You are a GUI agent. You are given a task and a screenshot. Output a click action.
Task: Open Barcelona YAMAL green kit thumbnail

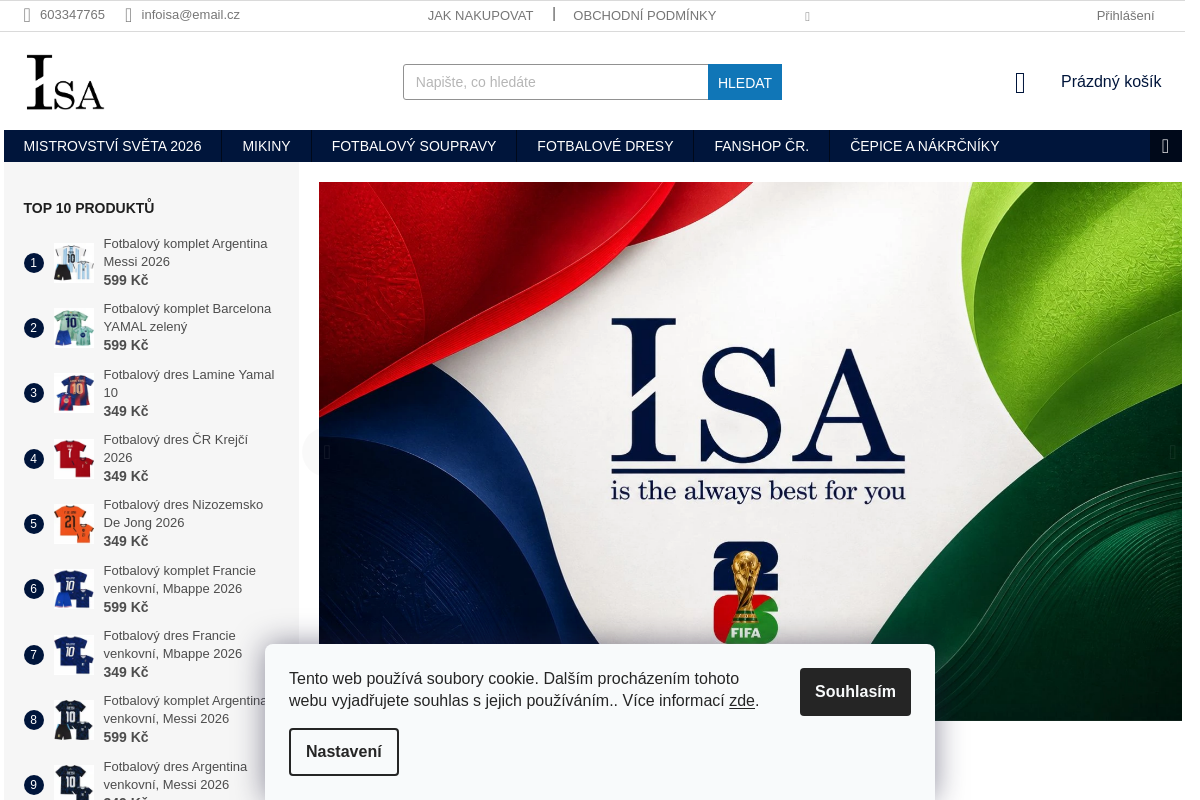74,328
